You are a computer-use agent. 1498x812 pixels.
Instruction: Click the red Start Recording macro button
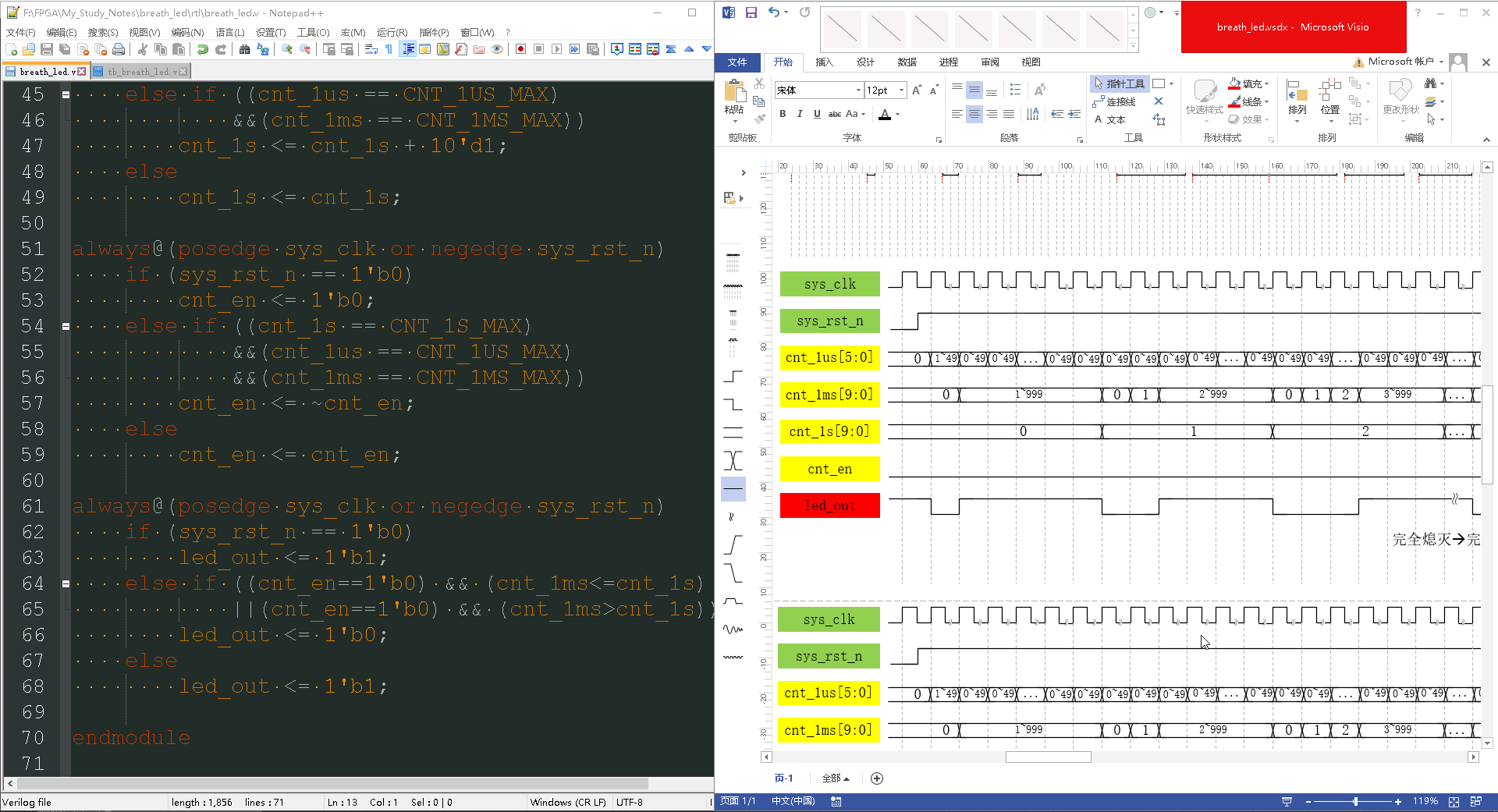click(521, 49)
